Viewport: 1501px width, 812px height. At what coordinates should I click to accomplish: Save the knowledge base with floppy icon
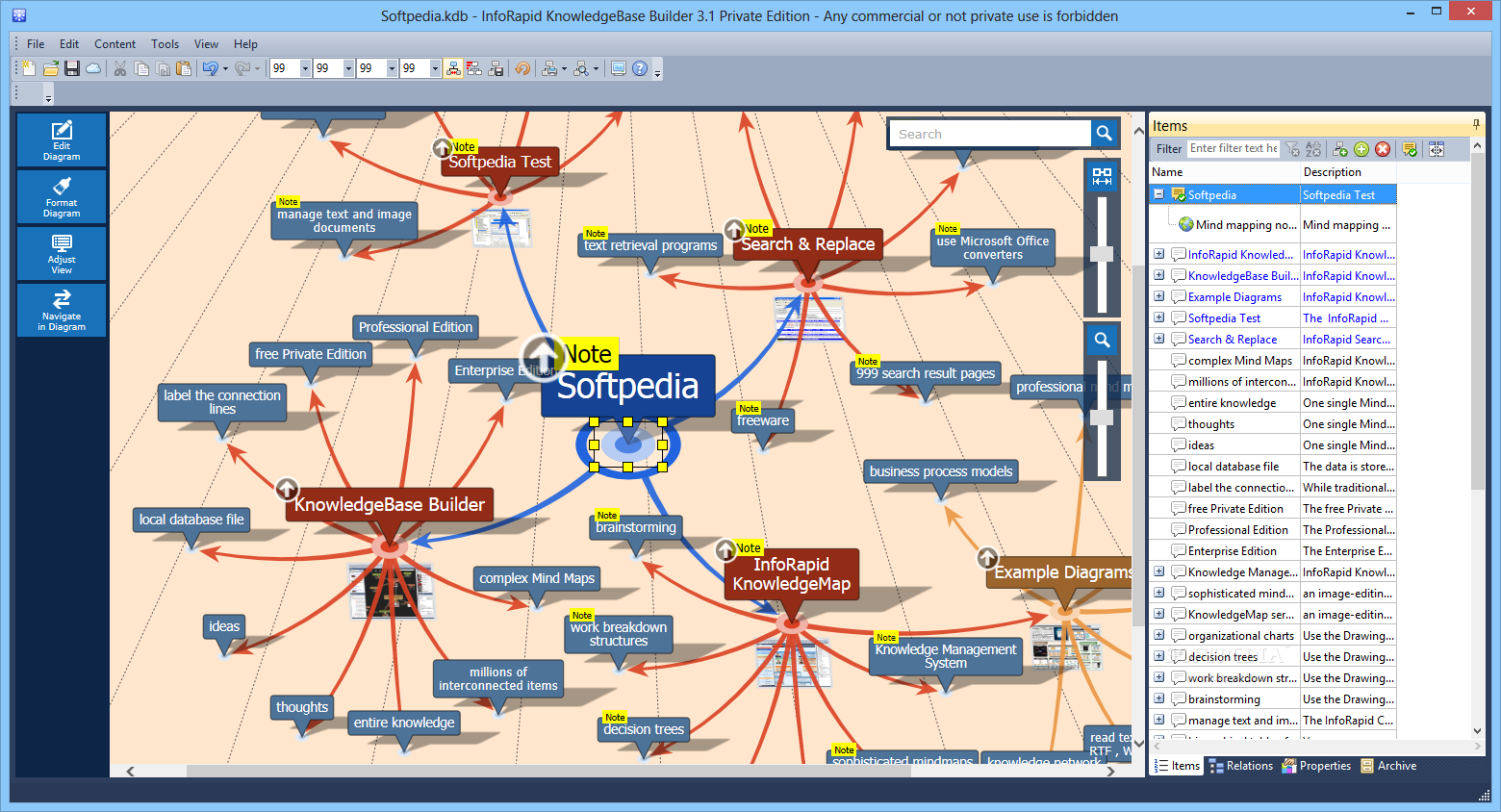[72, 68]
